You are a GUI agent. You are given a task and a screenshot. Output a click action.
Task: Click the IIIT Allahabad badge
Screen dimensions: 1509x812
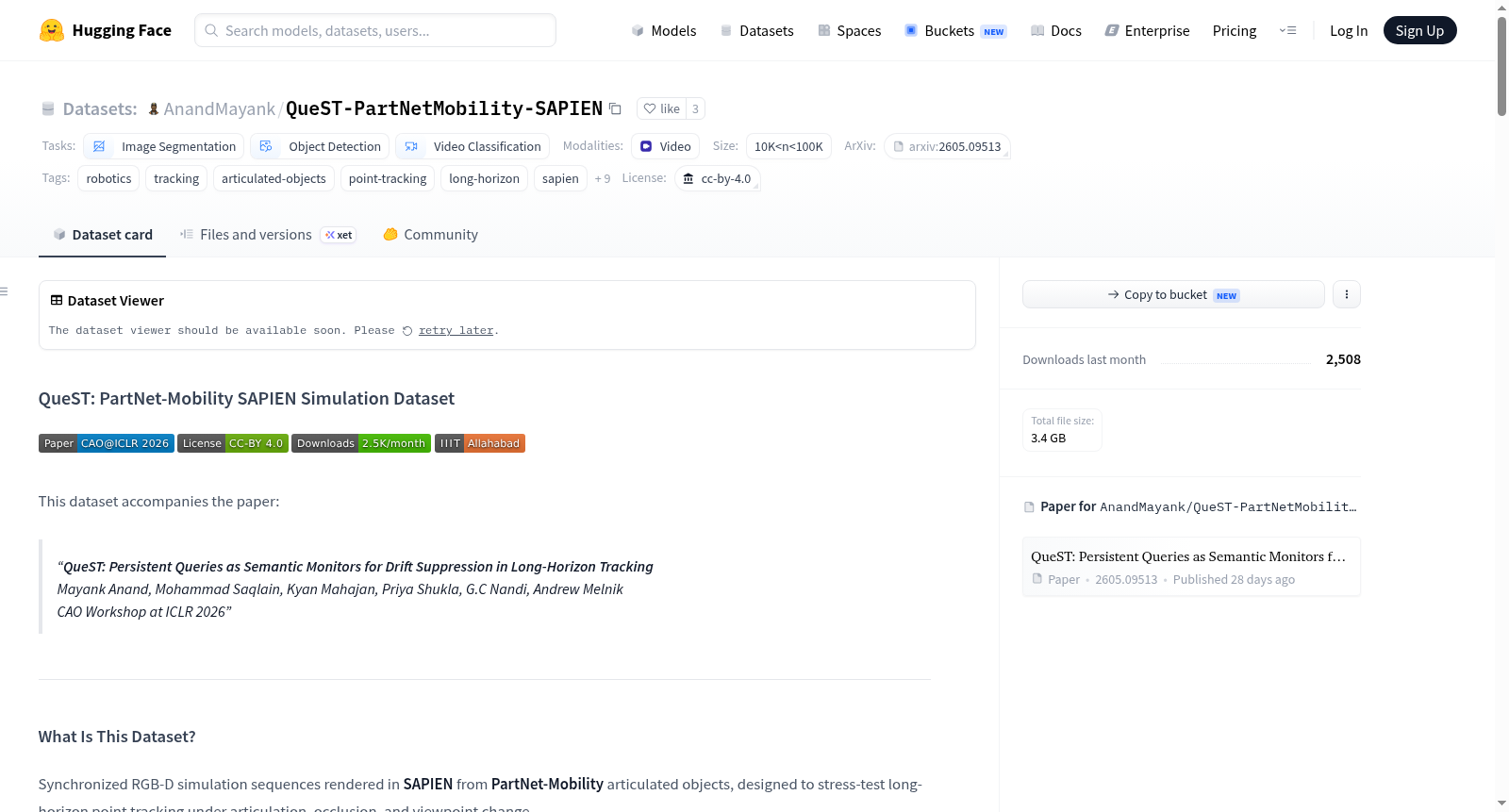pos(480,443)
